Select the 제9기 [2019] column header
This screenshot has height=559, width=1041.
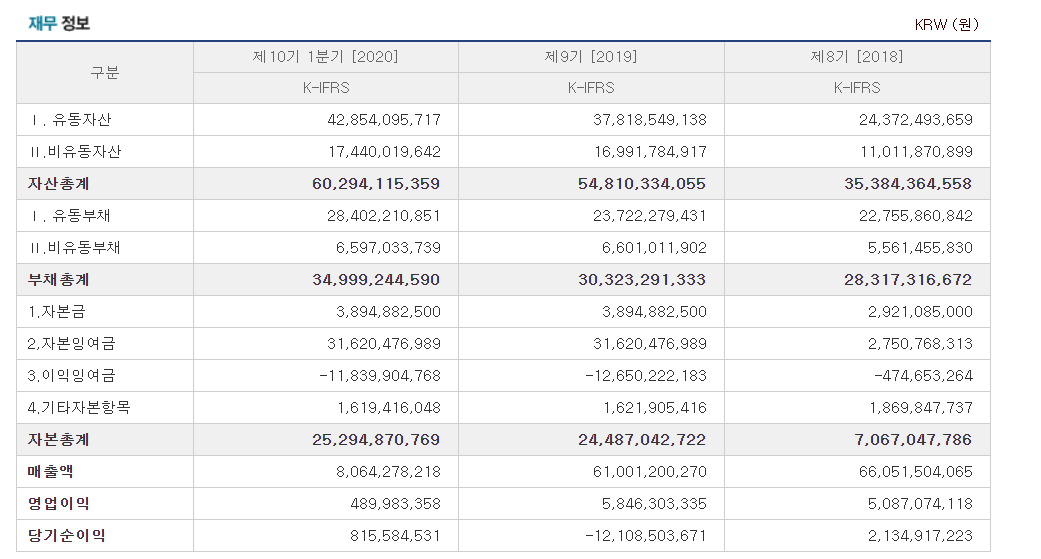[591, 57]
